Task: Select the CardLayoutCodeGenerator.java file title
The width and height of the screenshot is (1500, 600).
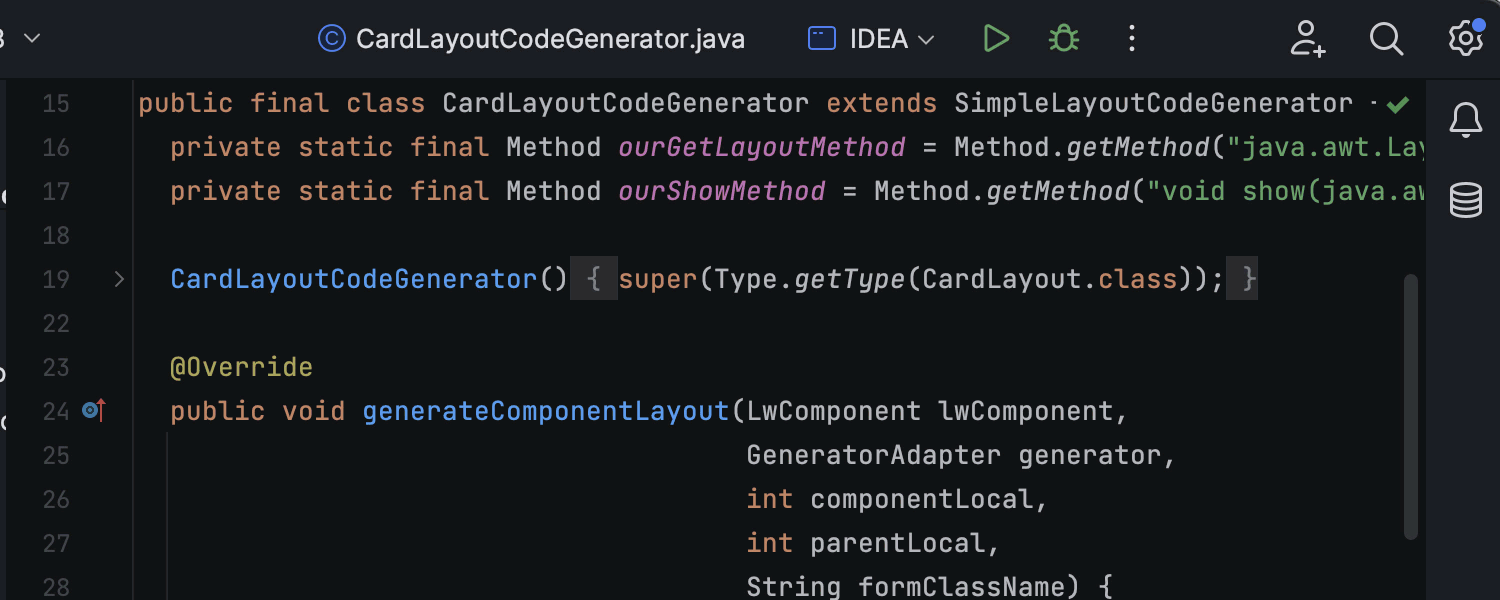Action: 550,39
